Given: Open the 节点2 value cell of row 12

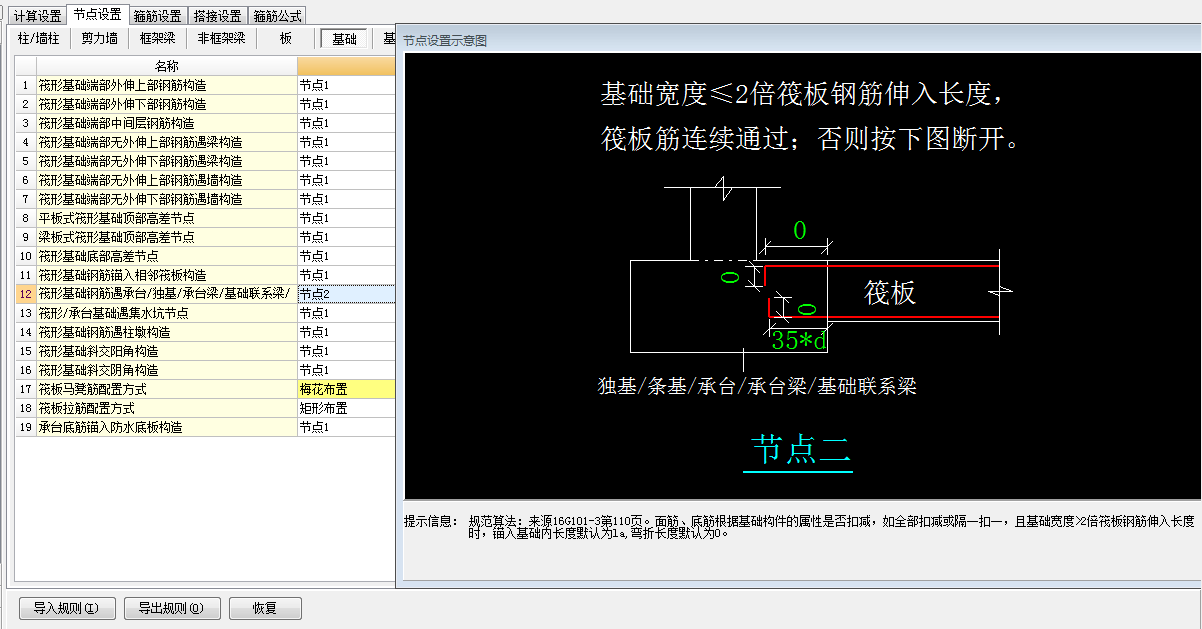Looking at the screenshot, I should (346, 294).
